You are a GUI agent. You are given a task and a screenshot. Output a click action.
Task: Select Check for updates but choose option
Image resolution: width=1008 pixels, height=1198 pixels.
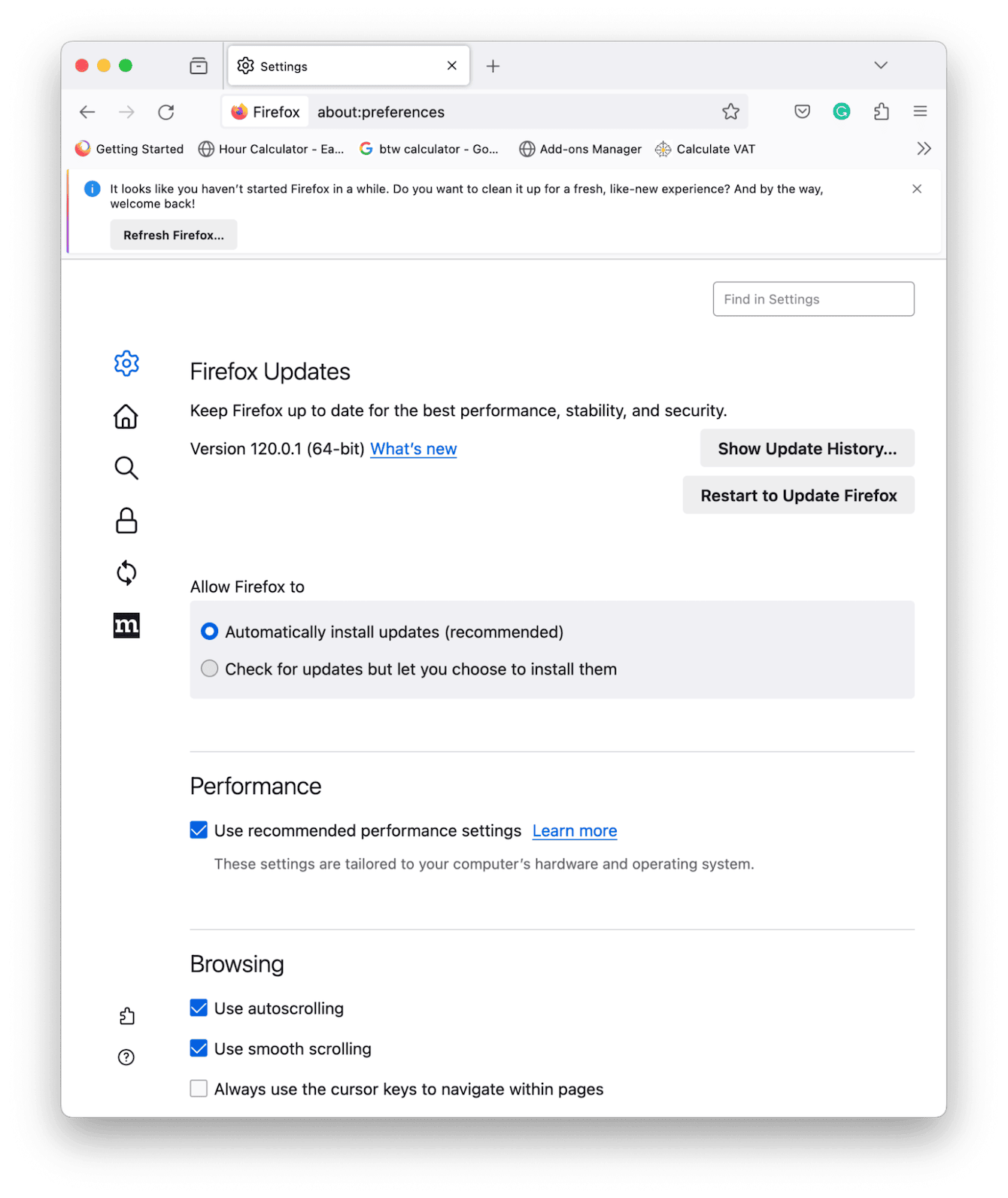(x=210, y=669)
